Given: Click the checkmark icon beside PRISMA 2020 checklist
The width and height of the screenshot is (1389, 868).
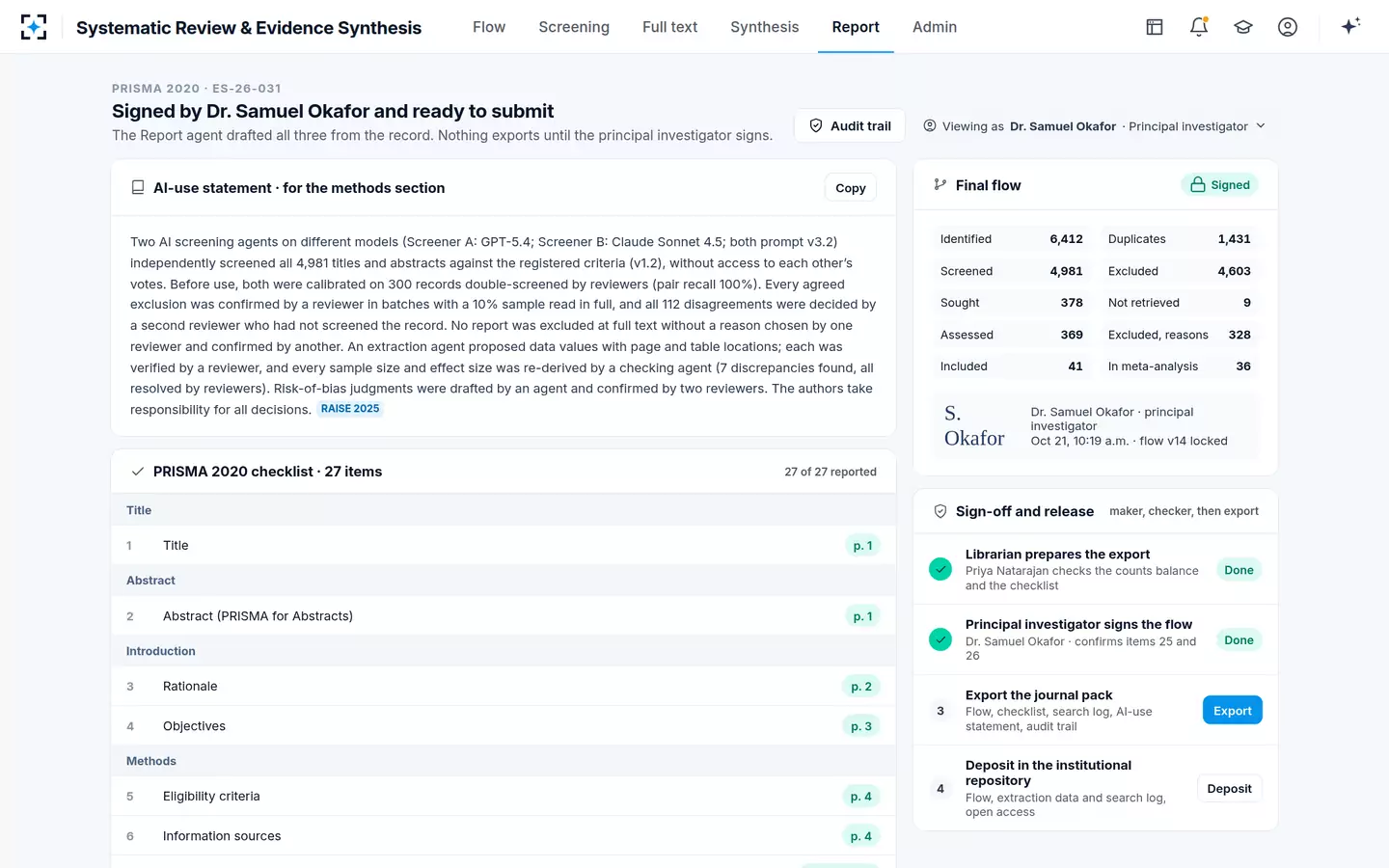Looking at the screenshot, I should (x=138, y=472).
